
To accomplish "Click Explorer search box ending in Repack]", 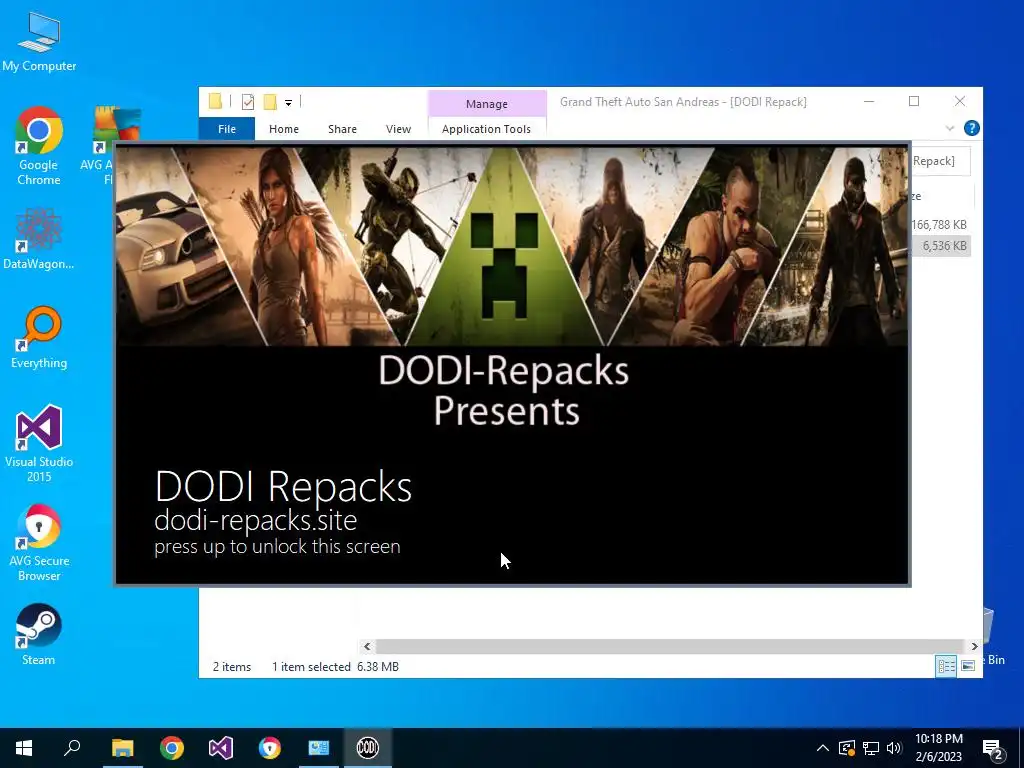I will [940, 161].
